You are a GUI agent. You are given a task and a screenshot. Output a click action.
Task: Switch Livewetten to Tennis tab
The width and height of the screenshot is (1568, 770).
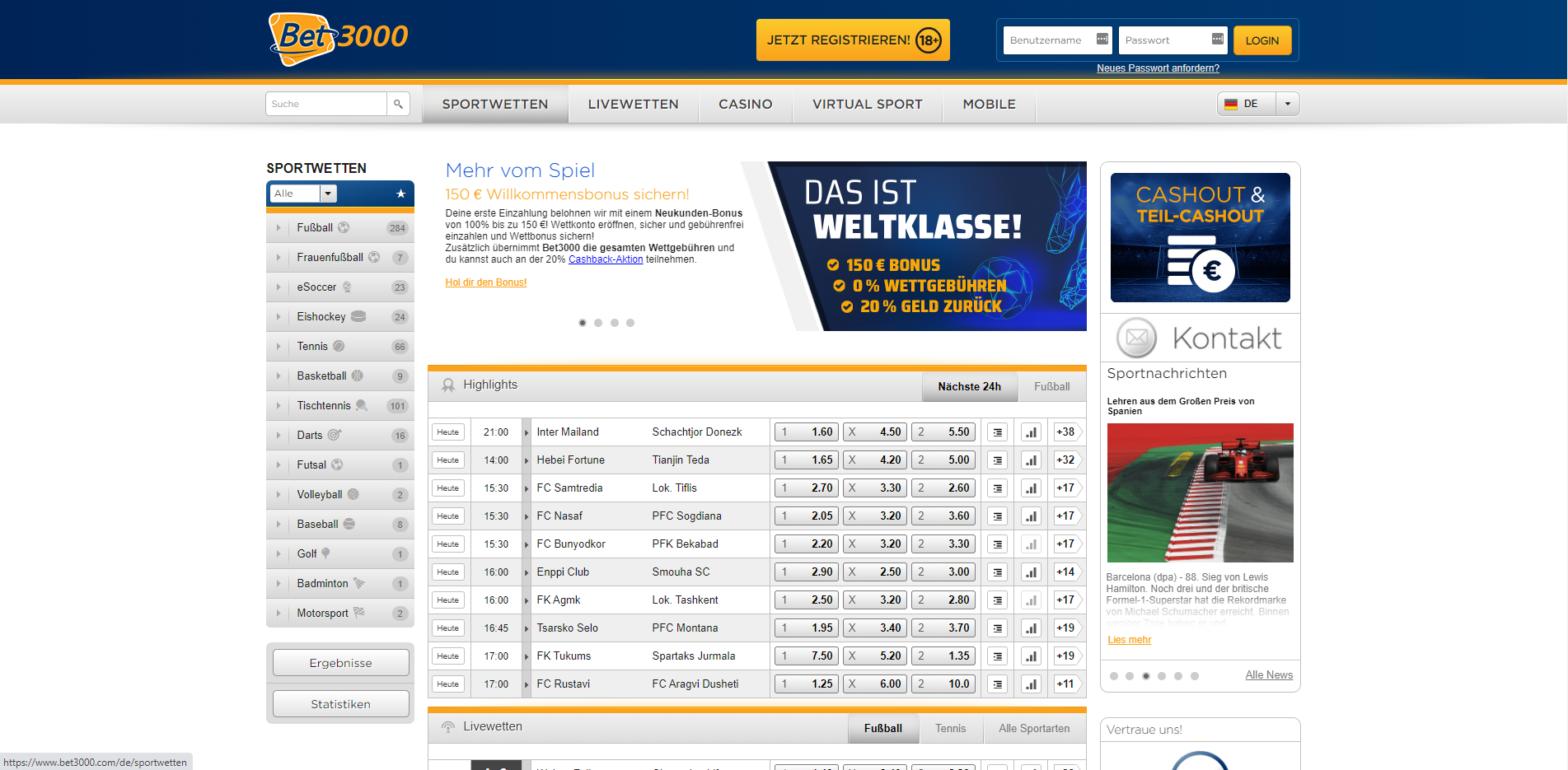click(950, 729)
